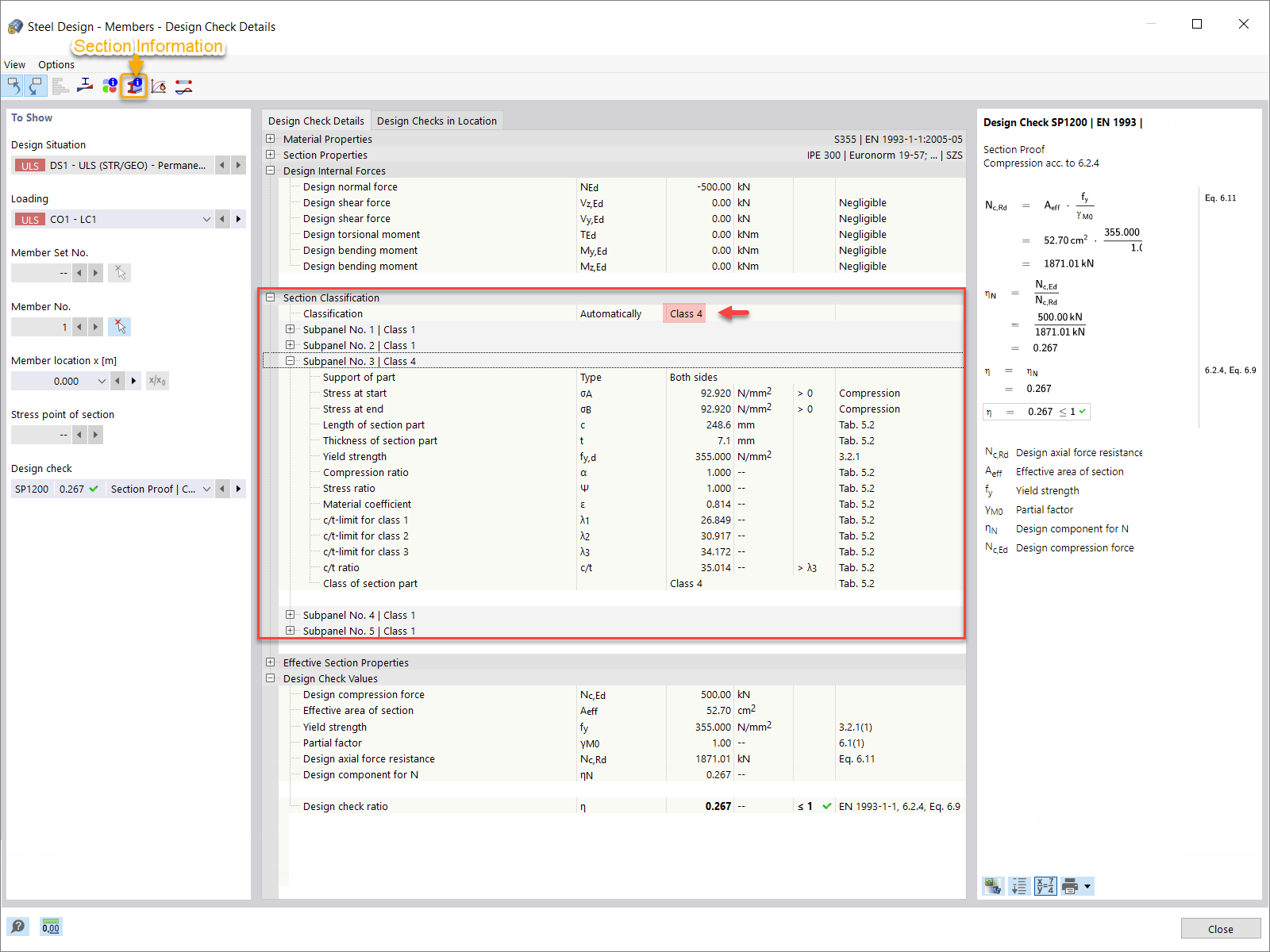The width and height of the screenshot is (1270, 952).
Task: Expand Subpanel No. 1 Class 1
Action: [x=291, y=329]
